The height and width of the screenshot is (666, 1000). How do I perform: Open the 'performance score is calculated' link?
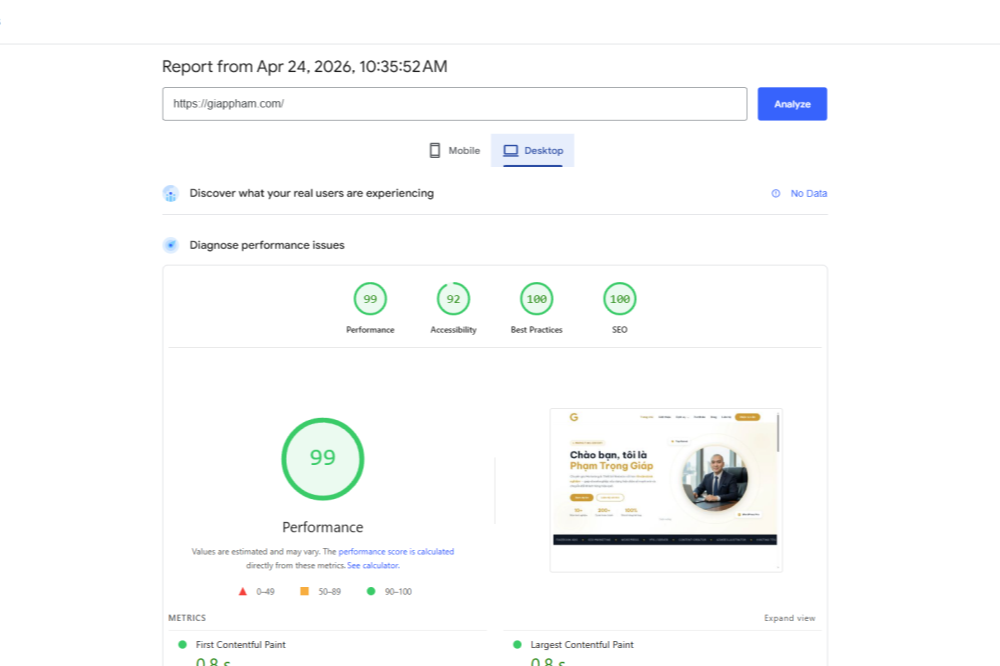pyautogui.click(x=396, y=552)
